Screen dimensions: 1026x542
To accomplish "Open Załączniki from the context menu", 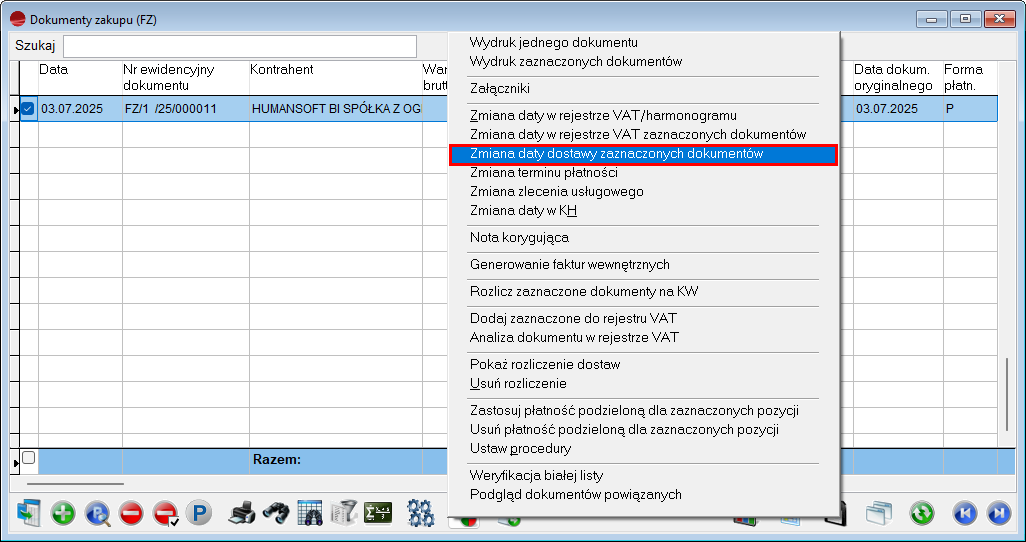I will tap(500, 88).
